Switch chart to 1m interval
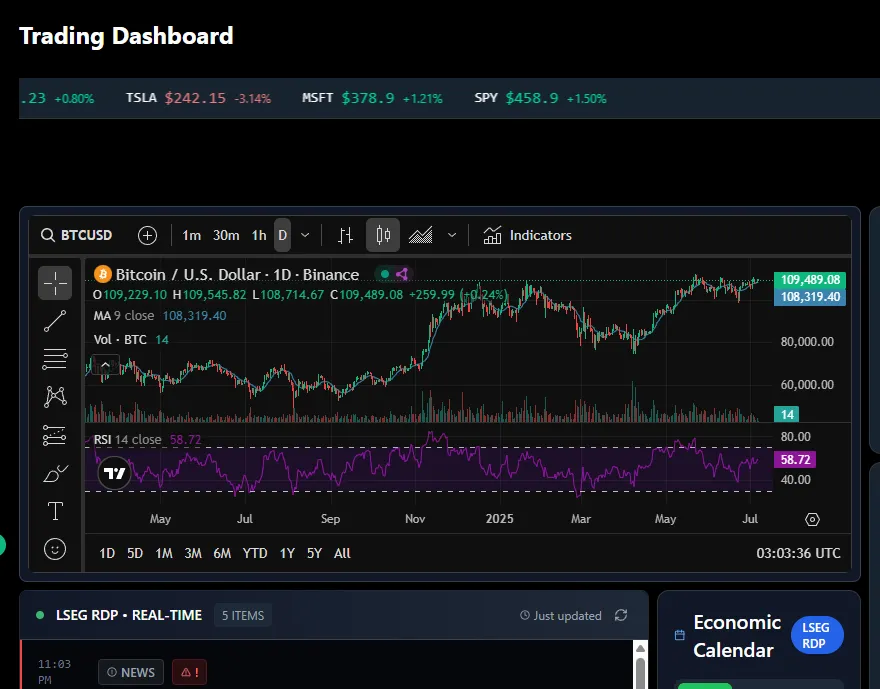The height and width of the screenshot is (689, 880). pyautogui.click(x=191, y=235)
